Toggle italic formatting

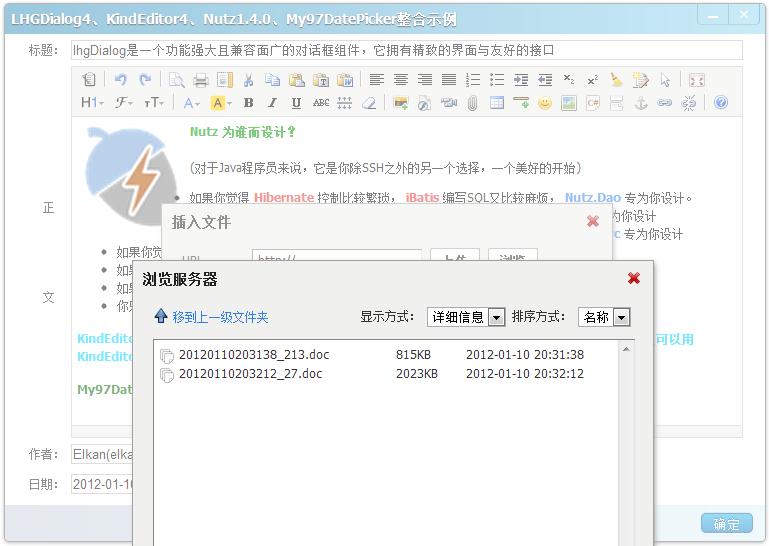tap(273, 103)
